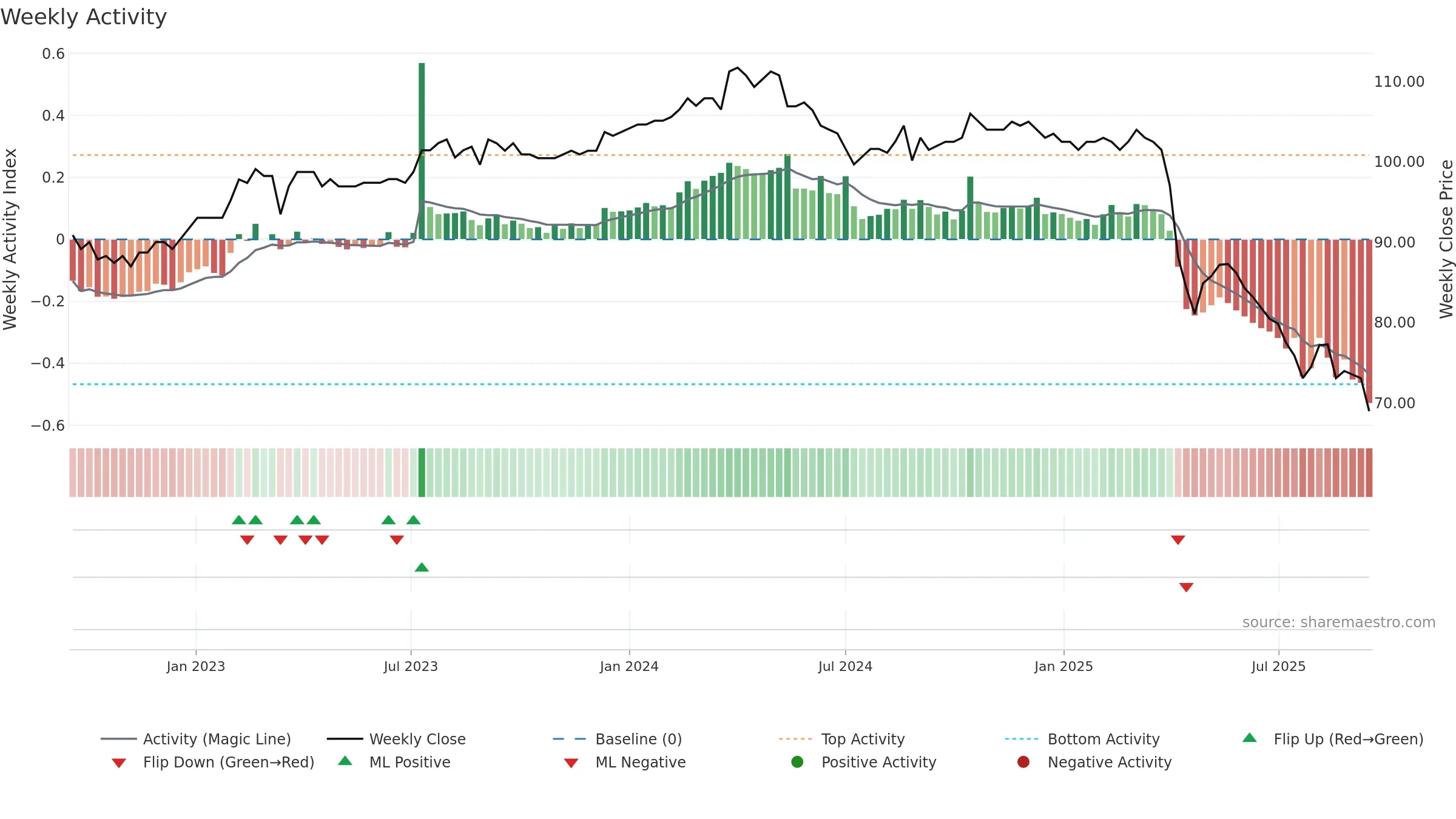Image resolution: width=1456 pixels, height=819 pixels.
Task: Click the ML Negative marker in 2025
Action: point(1187,587)
